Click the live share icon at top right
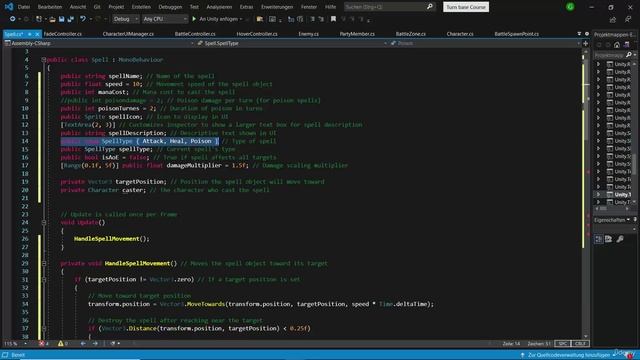This screenshot has height=360, width=640. [x=613, y=19]
